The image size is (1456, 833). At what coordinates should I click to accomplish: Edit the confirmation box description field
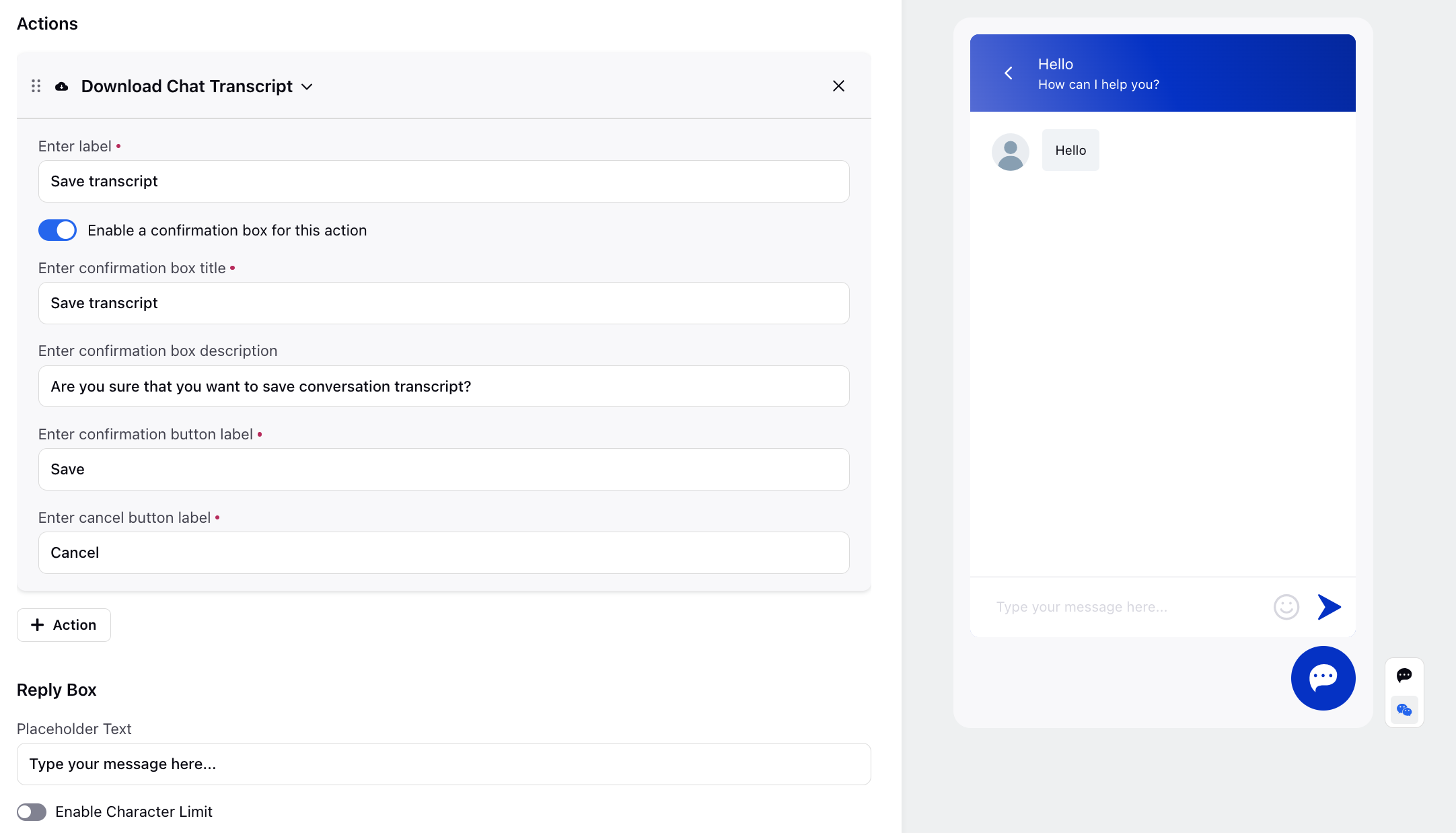(443, 386)
